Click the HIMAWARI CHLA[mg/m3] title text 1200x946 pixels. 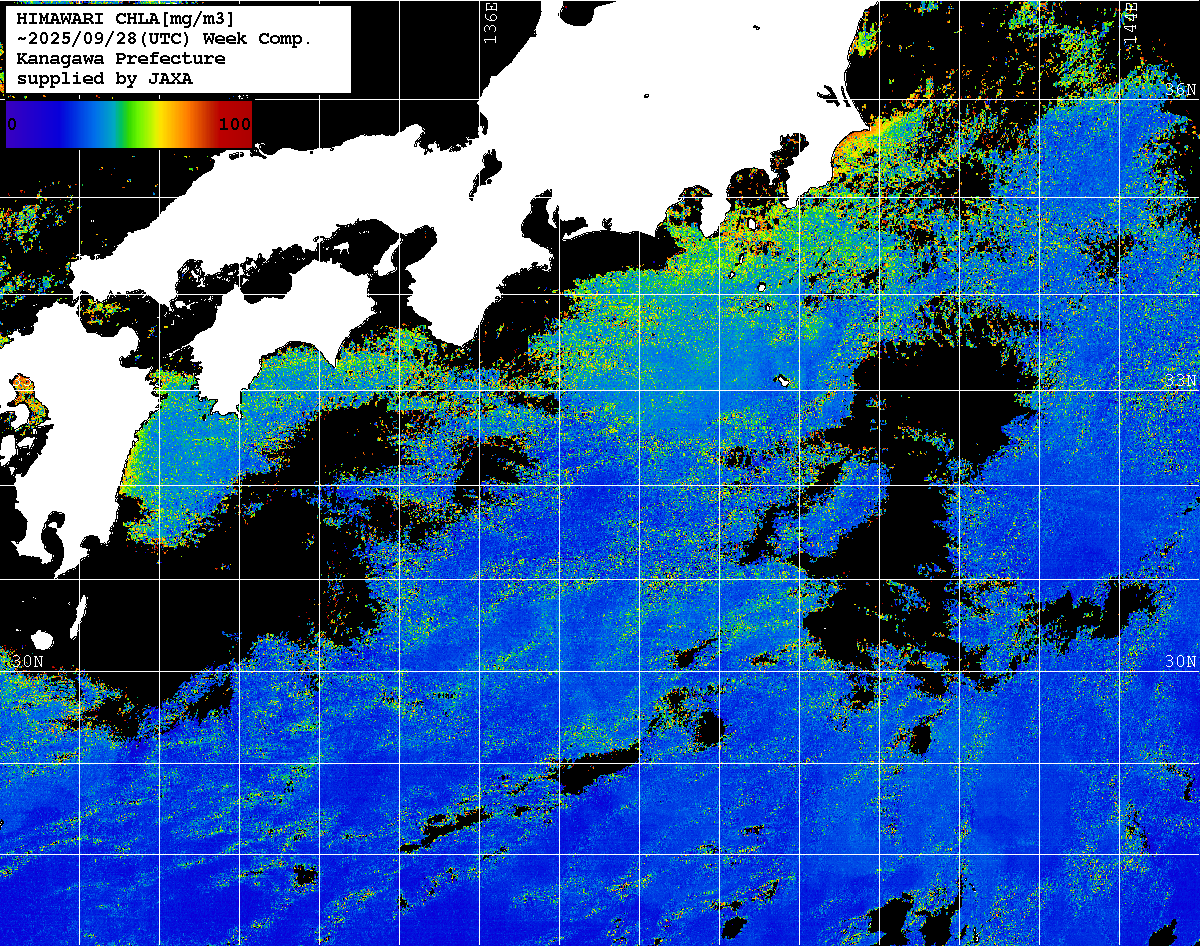click(x=125, y=19)
